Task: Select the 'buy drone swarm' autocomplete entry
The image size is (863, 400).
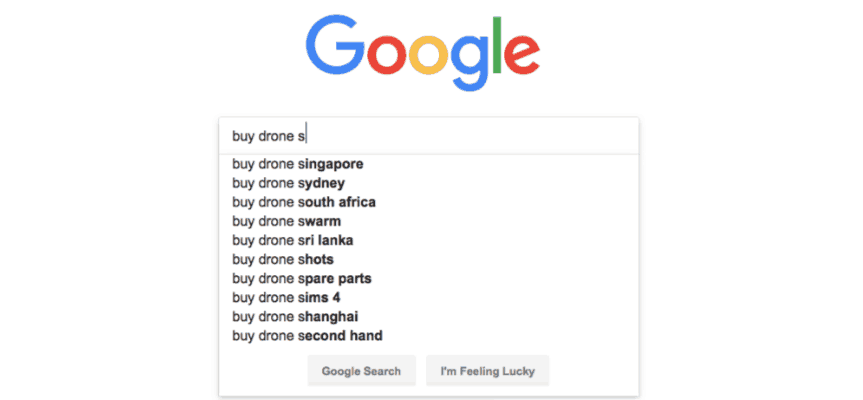Action: [287, 221]
